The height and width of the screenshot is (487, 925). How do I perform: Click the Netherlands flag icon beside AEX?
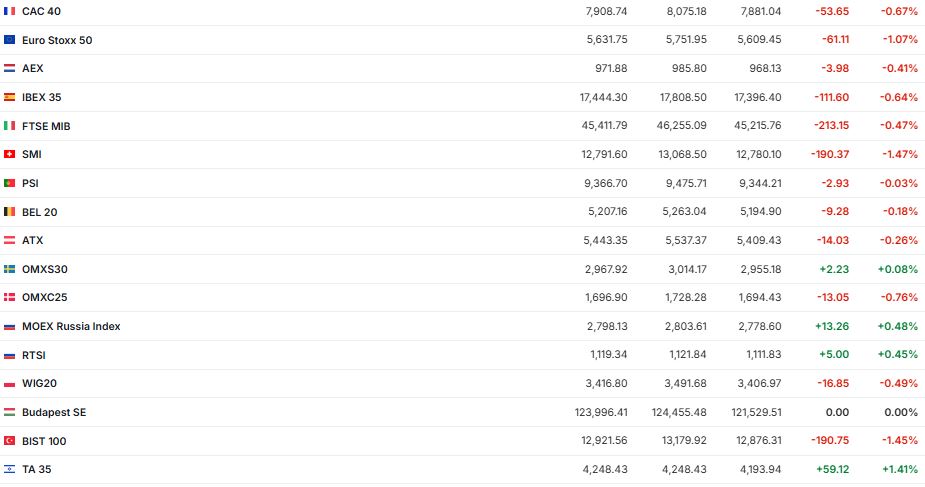pyautogui.click(x=10, y=68)
